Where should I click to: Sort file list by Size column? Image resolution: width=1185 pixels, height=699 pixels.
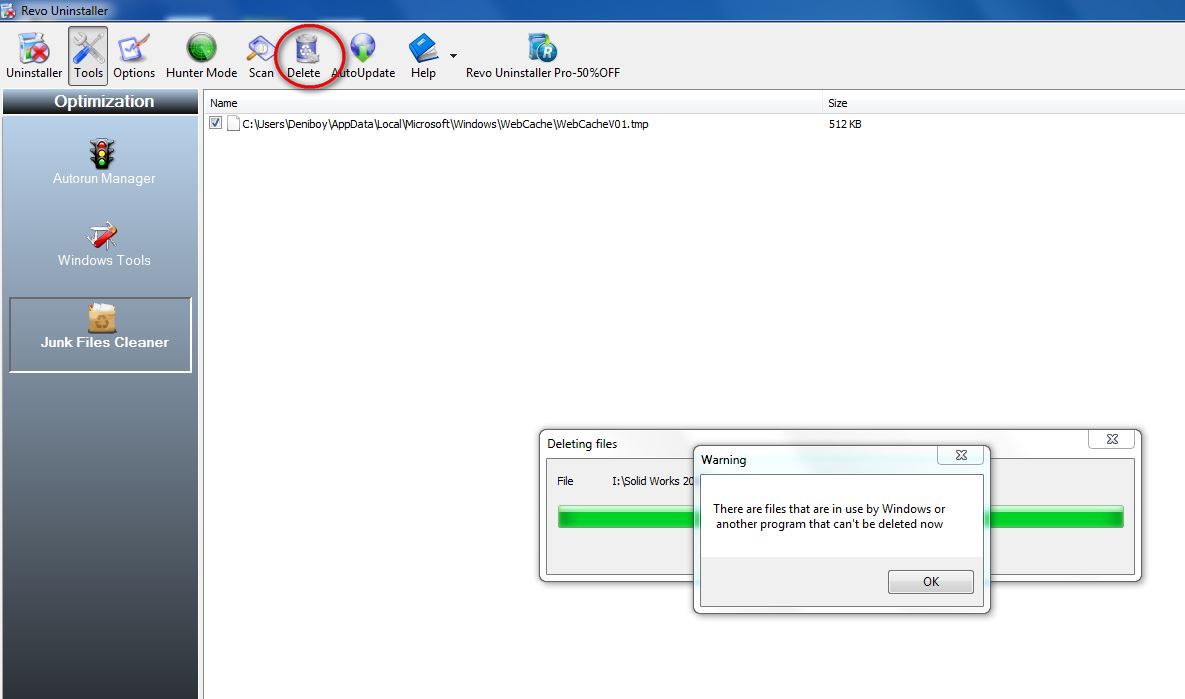pyautogui.click(x=1002, y=103)
